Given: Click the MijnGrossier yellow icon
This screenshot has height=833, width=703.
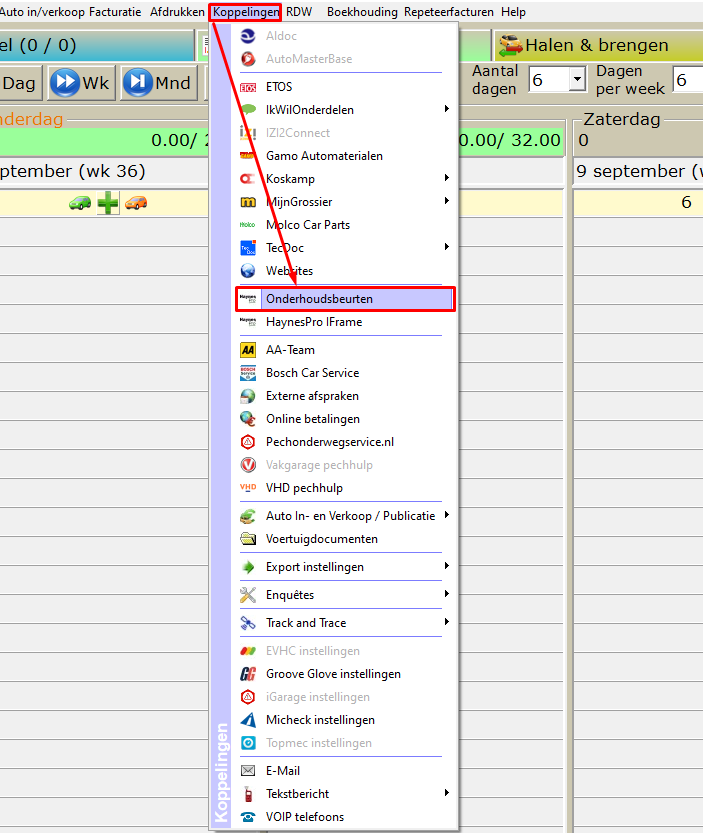Looking at the screenshot, I should [248, 202].
